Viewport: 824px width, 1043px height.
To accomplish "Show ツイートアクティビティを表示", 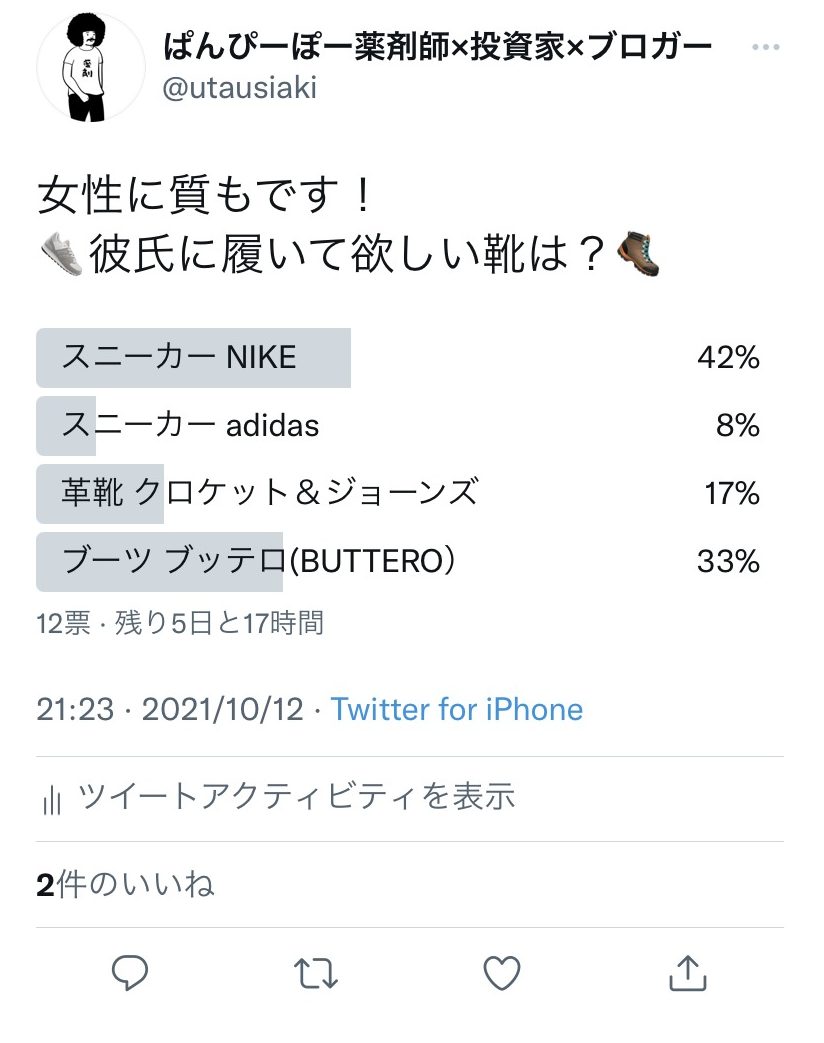I will (296, 797).
